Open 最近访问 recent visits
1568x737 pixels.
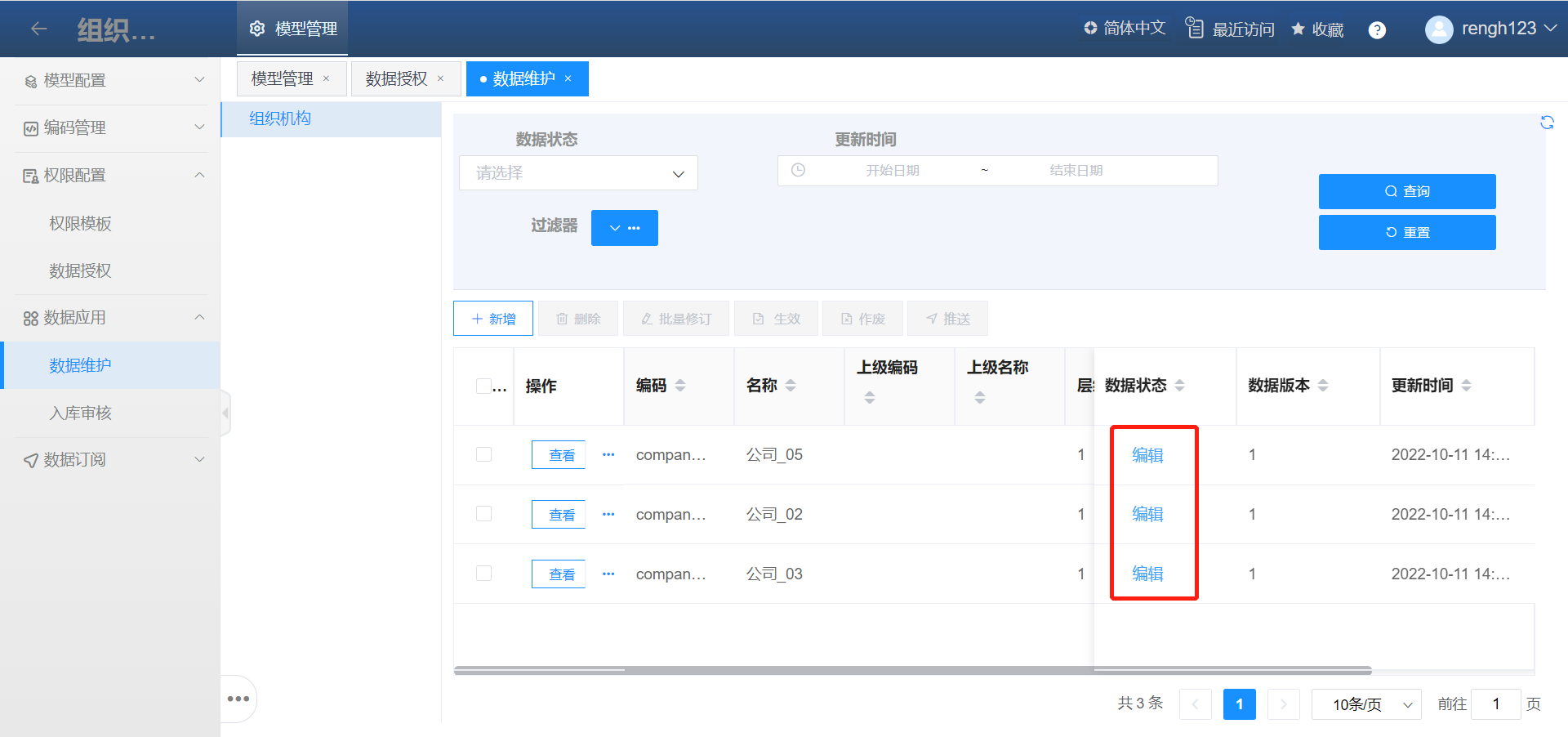(1230, 29)
